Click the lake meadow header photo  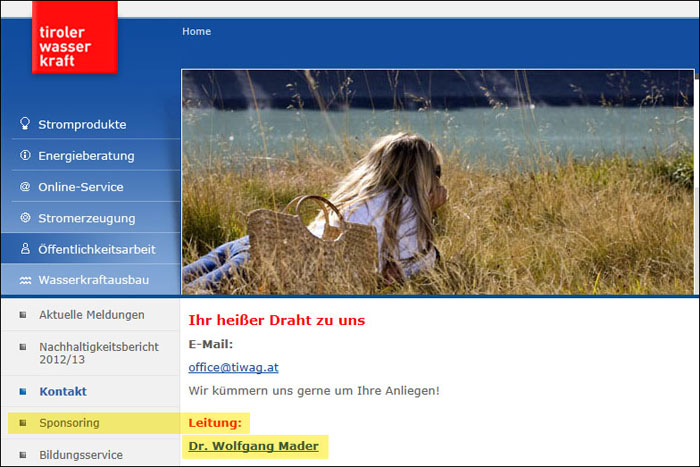[x=438, y=182]
